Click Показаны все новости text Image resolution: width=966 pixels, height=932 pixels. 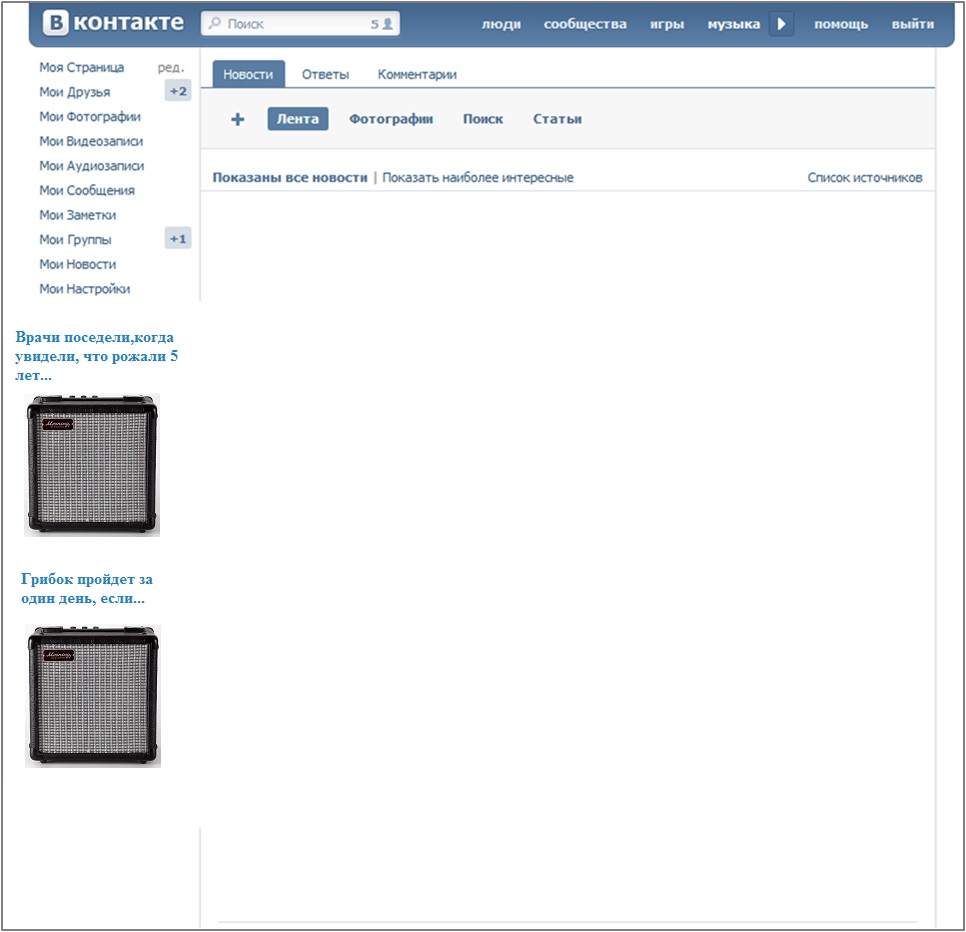(x=290, y=177)
